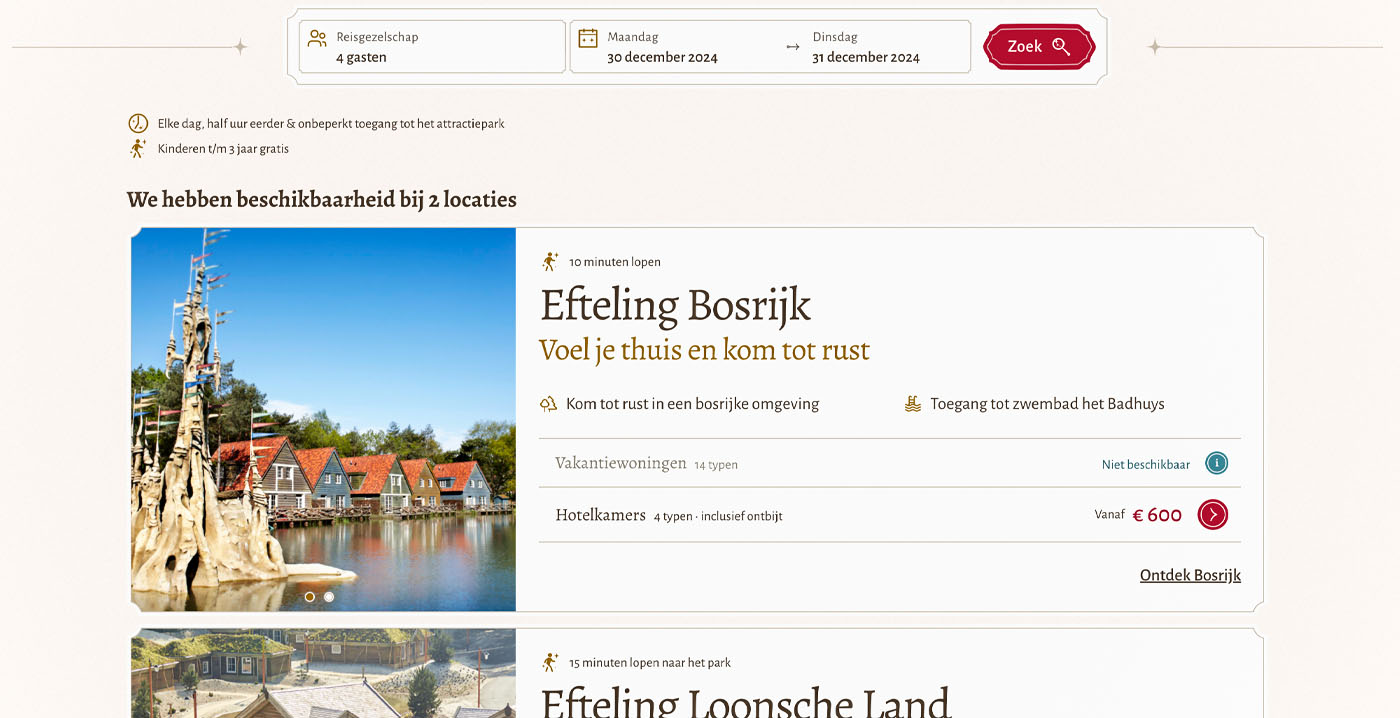
Task: Click the tree icon beside bosrijke omgeving
Action: (x=548, y=404)
